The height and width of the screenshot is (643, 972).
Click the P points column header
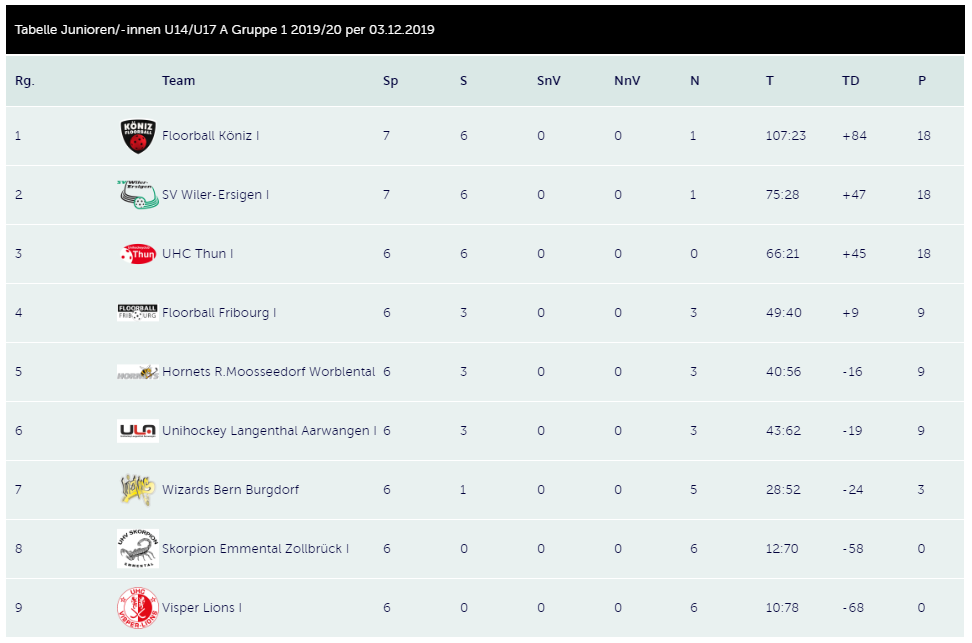tap(922, 81)
